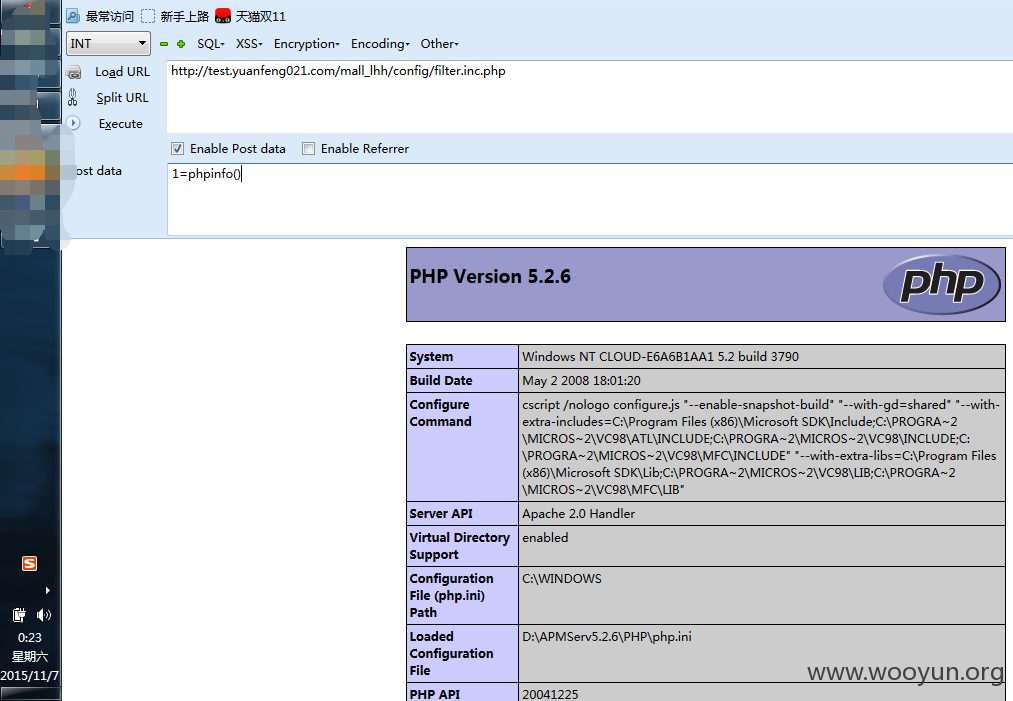Click the Server API label
Image resolution: width=1013 pixels, height=701 pixels.
[441, 514]
